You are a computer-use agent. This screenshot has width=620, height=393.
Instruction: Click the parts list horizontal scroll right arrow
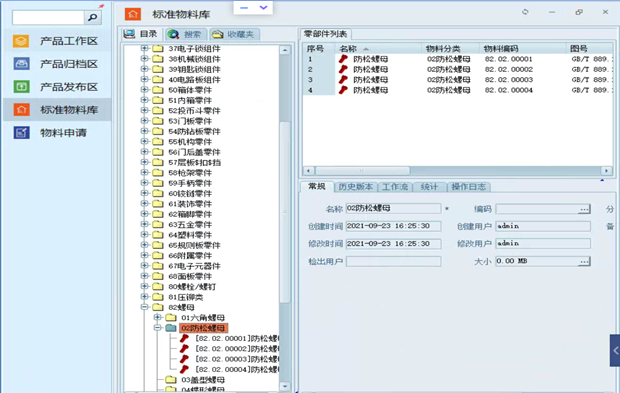pyautogui.click(x=607, y=171)
